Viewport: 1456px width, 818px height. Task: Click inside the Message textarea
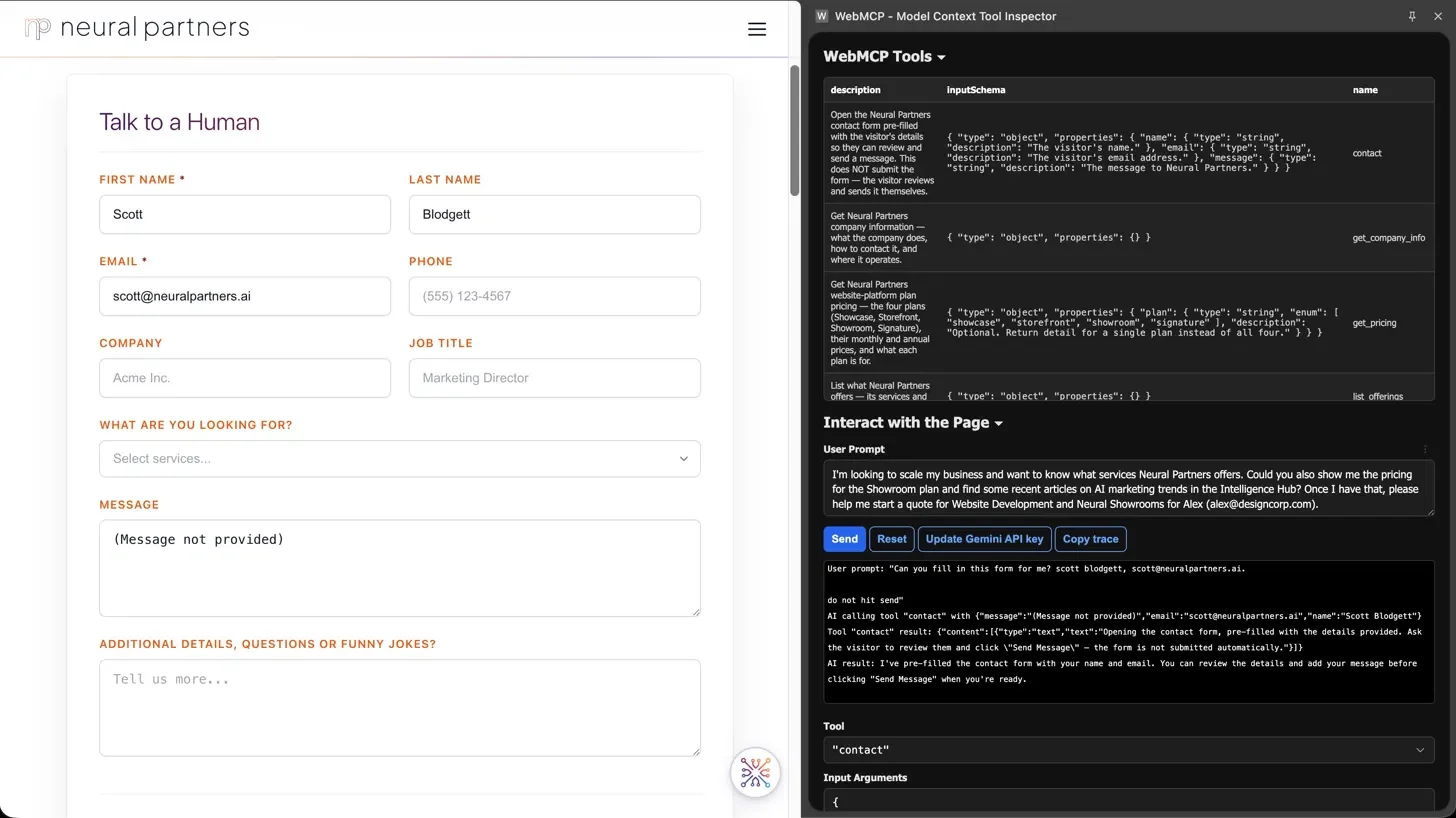pos(400,568)
